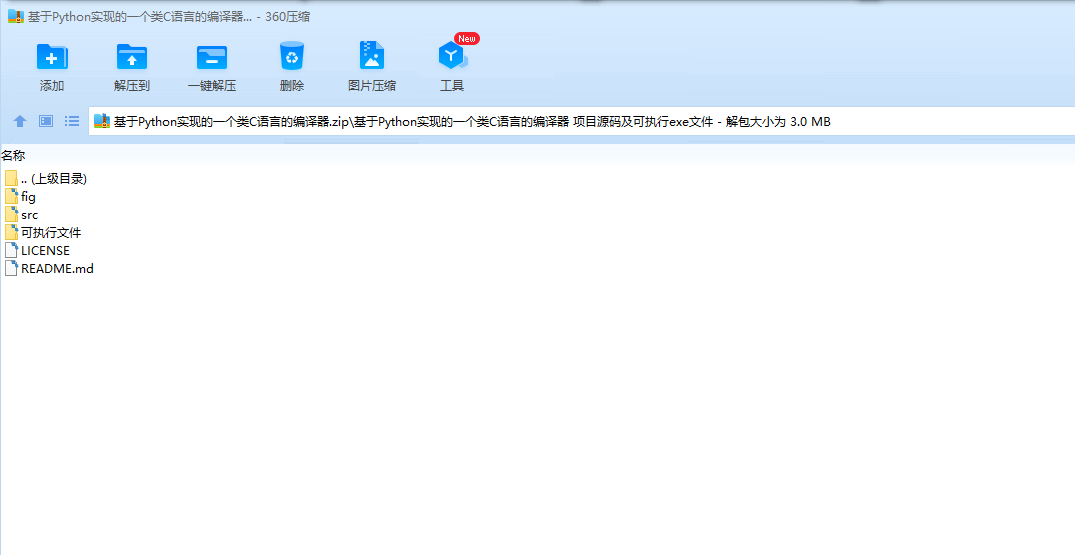
Task: Select the 可执行文件 folder
Action: tap(43, 232)
